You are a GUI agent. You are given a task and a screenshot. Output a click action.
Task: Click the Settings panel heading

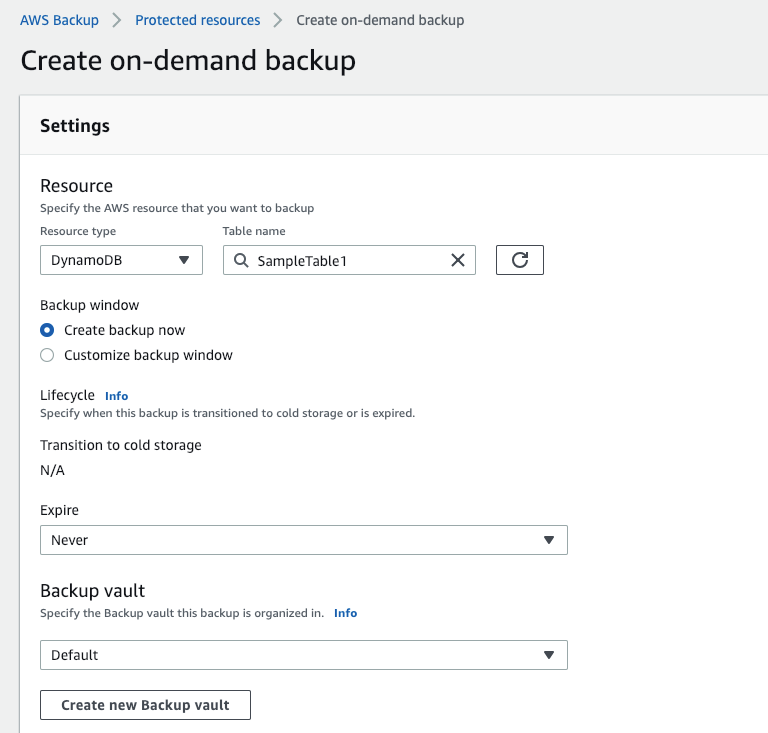point(75,126)
